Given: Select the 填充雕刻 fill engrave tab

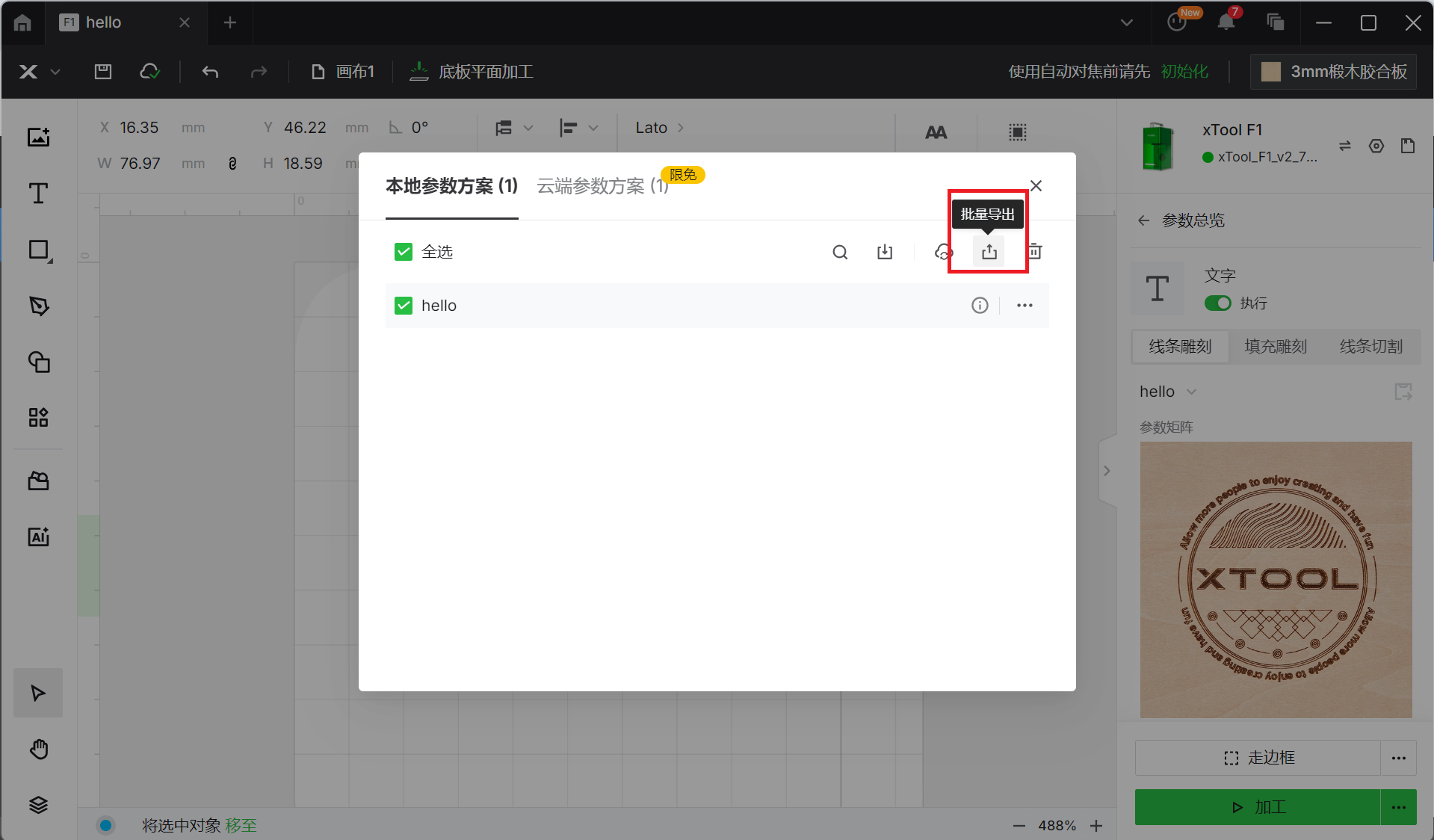Looking at the screenshot, I should [1276, 346].
